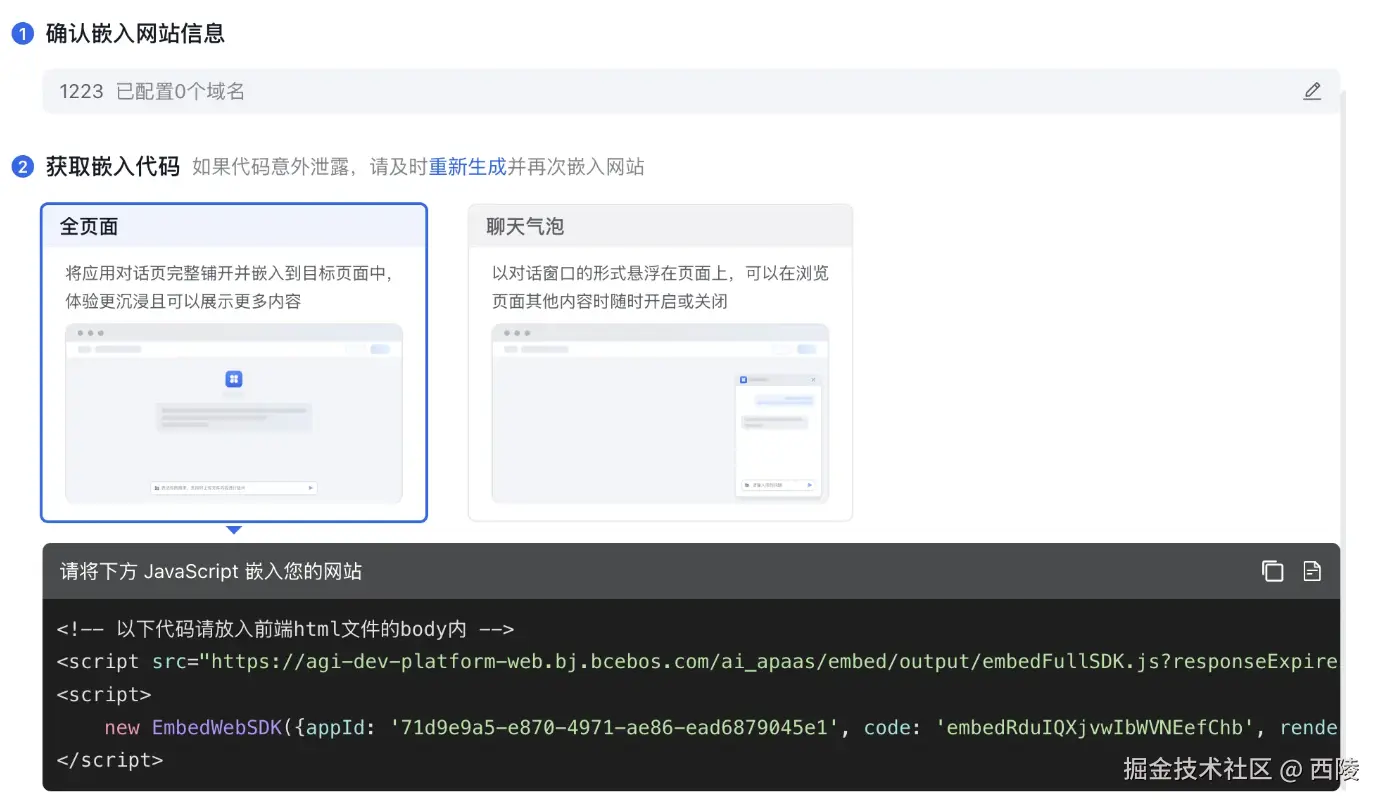Click the 确认嵌入网站信息 heading

[x=135, y=34]
